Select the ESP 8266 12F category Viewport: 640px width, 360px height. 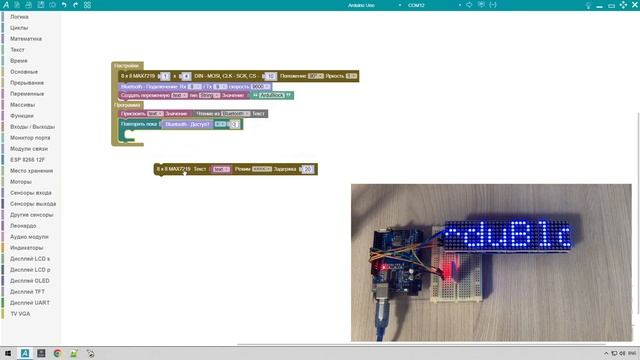pos(27,160)
